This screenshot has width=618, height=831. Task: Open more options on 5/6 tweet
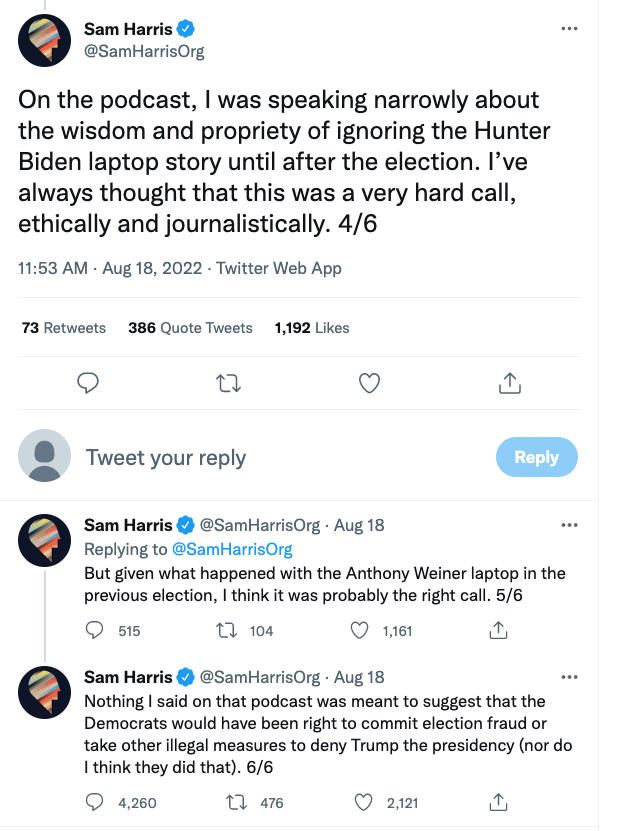[570, 525]
